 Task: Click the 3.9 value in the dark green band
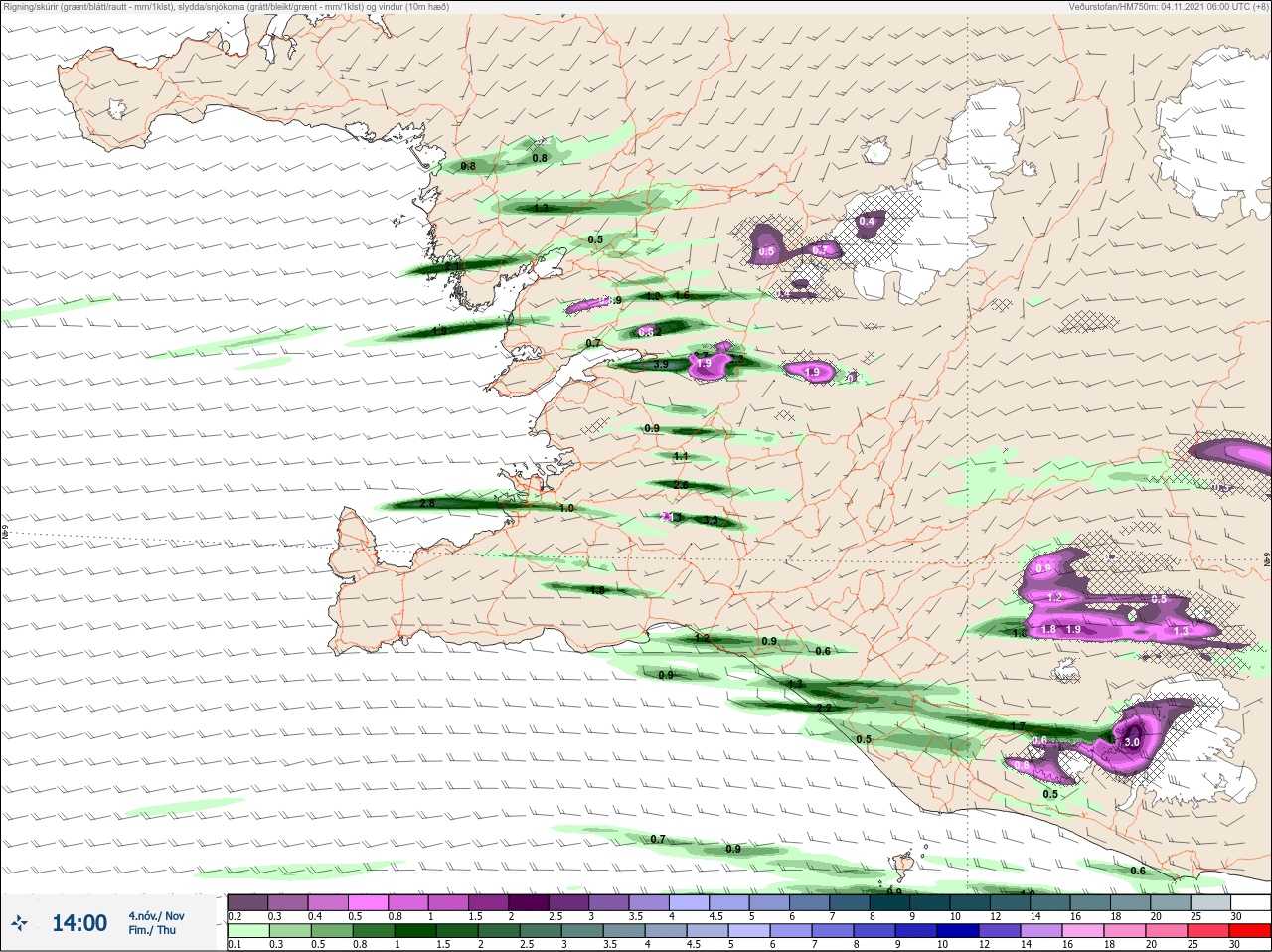click(661, 365)
